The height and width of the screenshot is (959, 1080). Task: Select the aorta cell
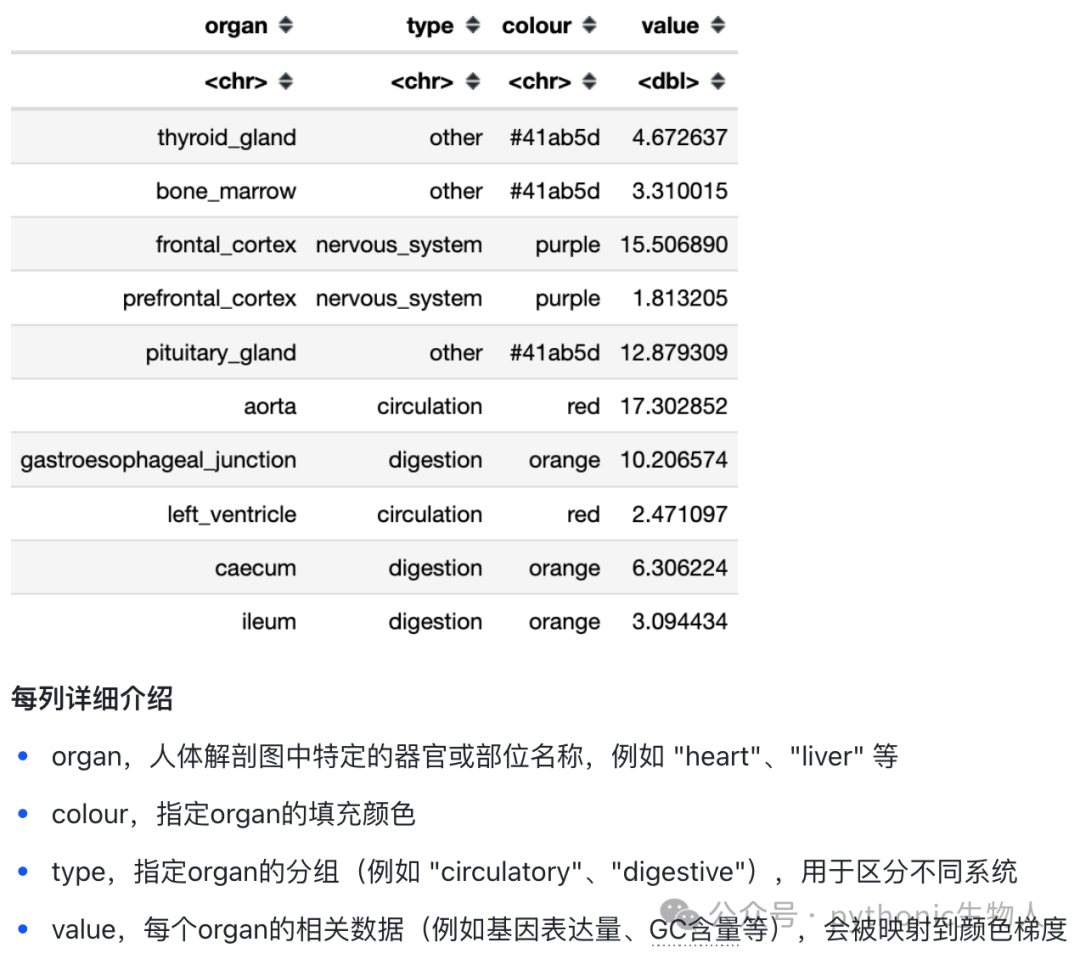(270, 406)
